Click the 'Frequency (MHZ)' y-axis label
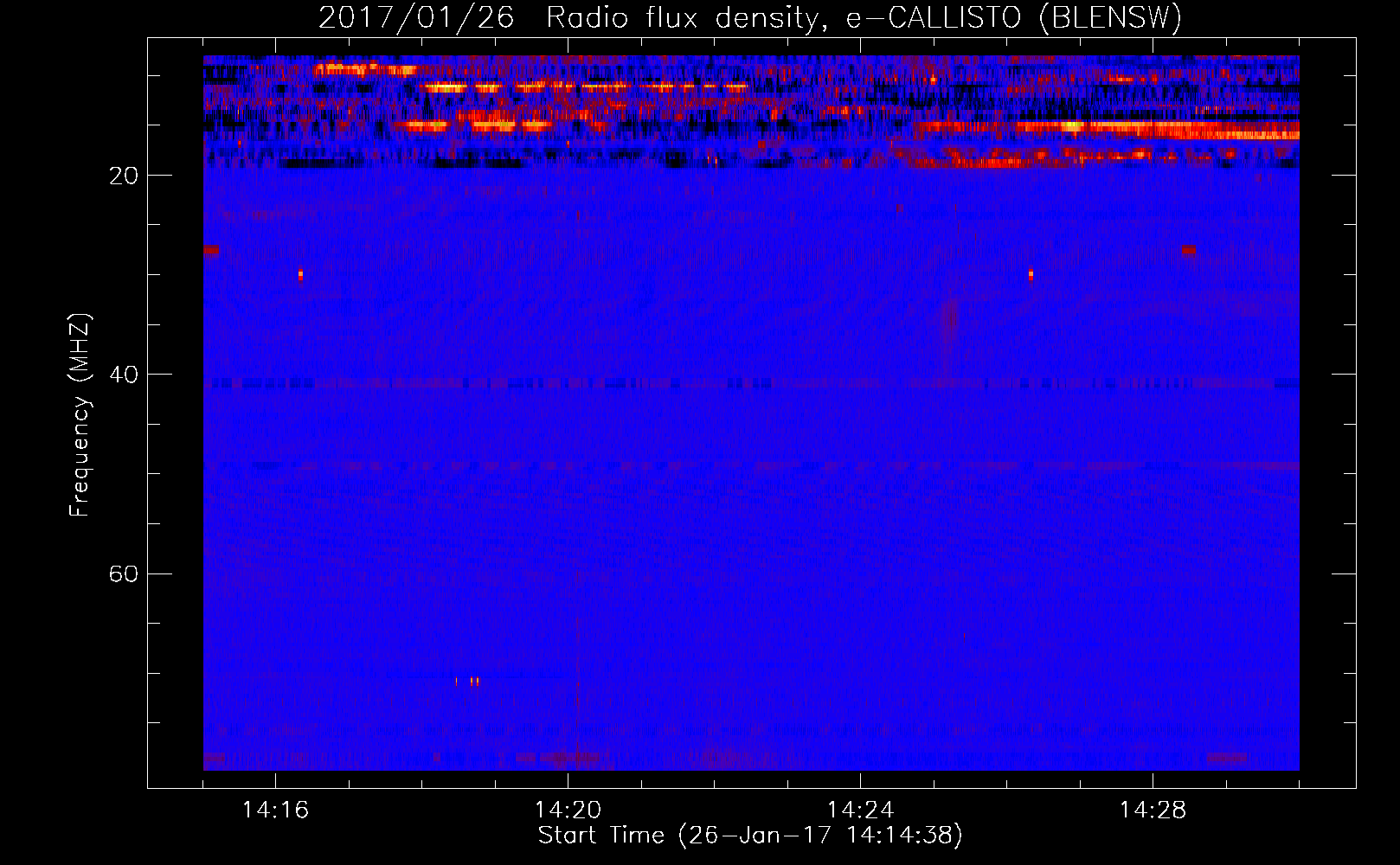This screenshot has width=1400, height=865. pos(80,415)
